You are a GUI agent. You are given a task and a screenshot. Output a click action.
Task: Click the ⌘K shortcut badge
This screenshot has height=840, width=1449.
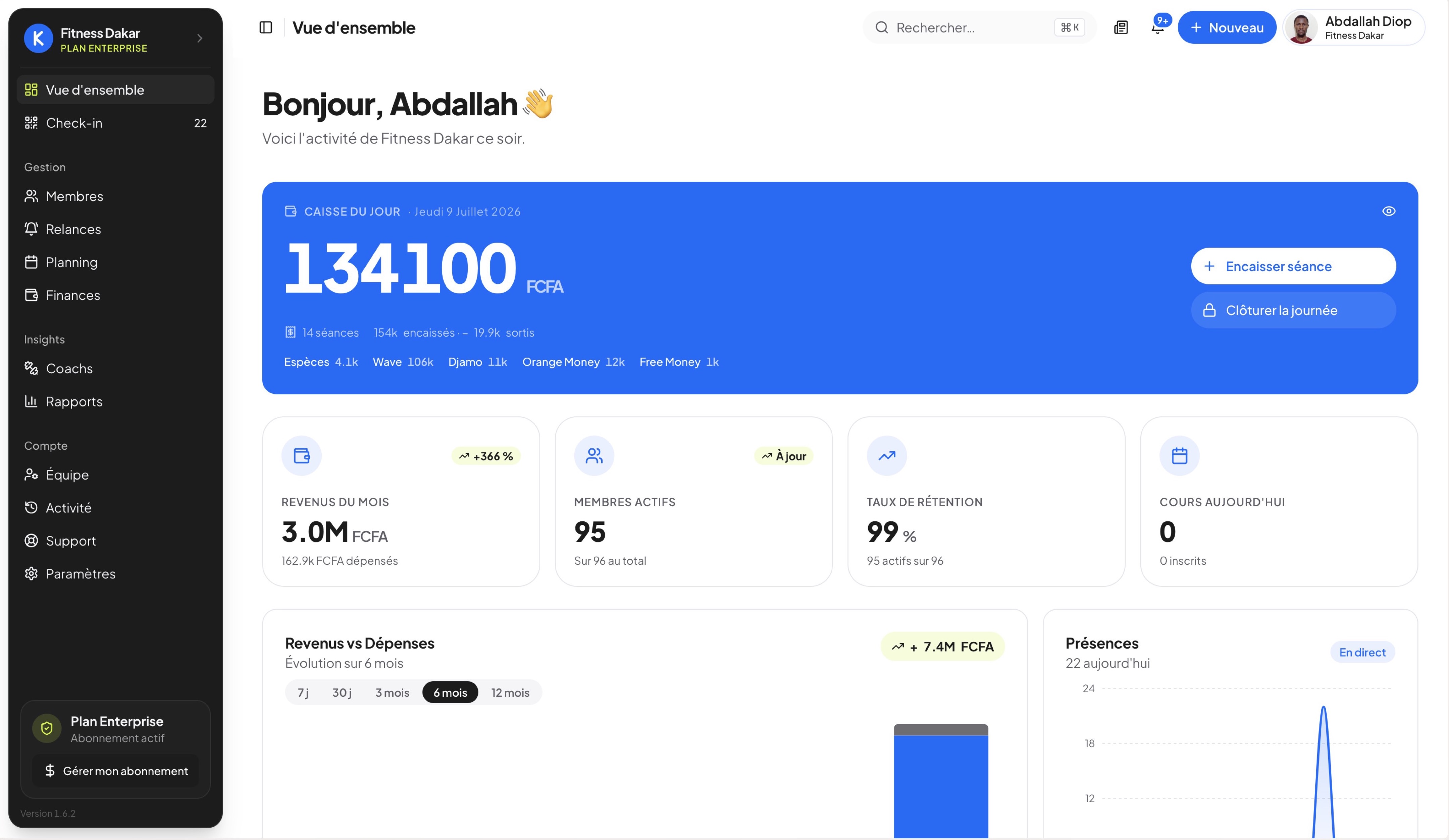pos(1070,27)
